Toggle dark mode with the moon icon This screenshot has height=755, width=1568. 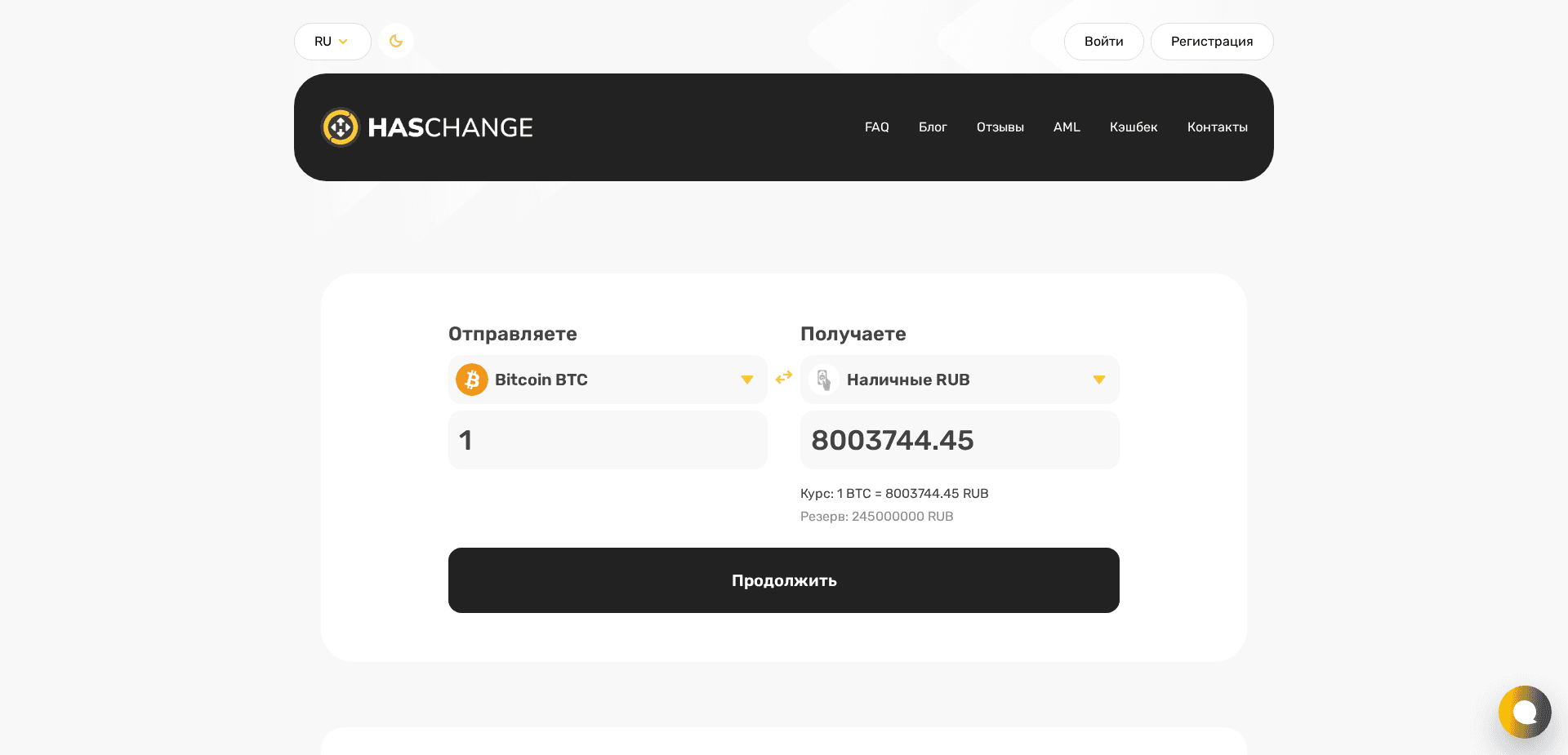(395, 41)
